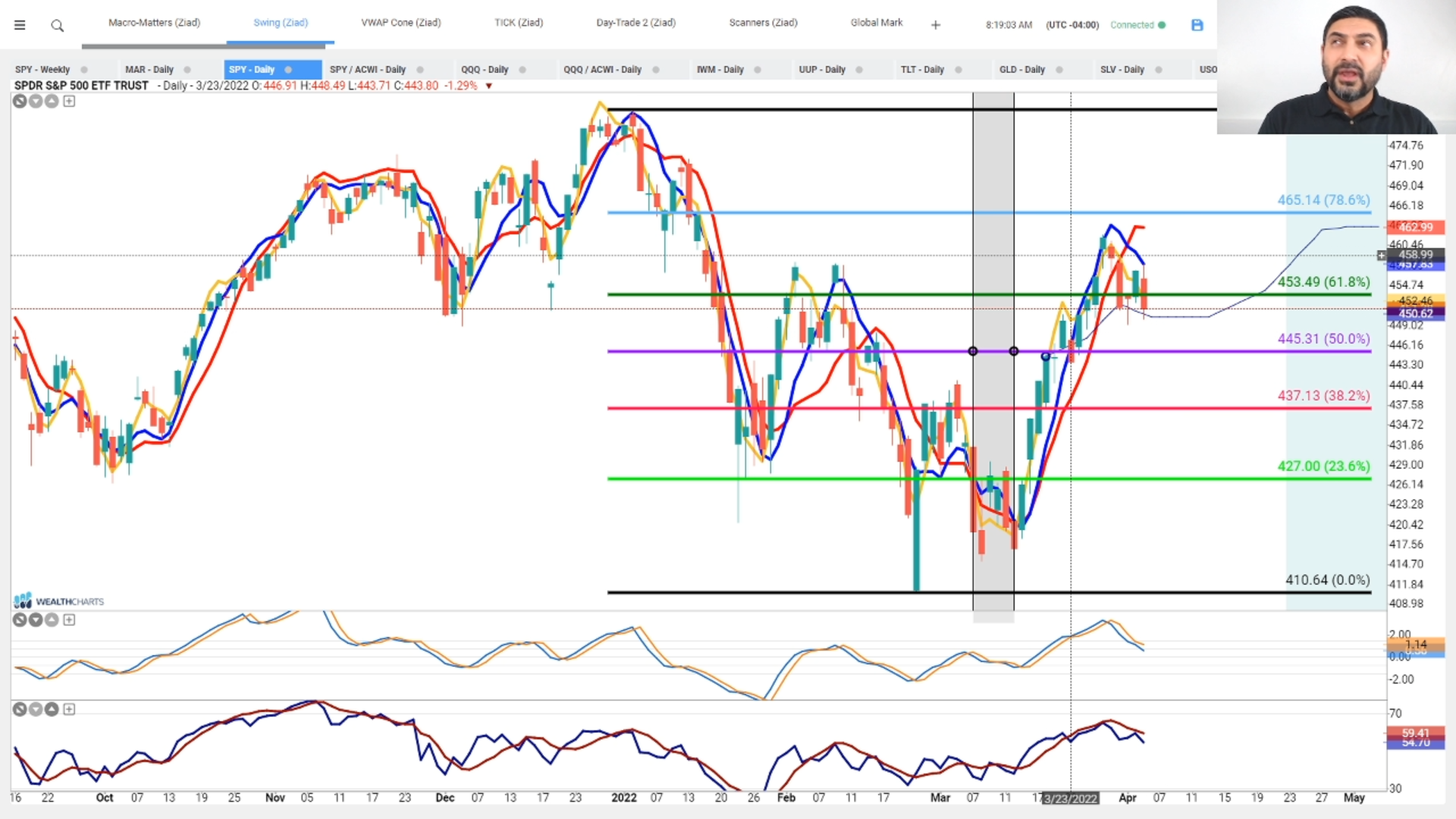Viewport: 1456px width, 819px height.
Task: Select the 437.13 (38.2%) Fibonacci label
Action: pos(1323,396)
